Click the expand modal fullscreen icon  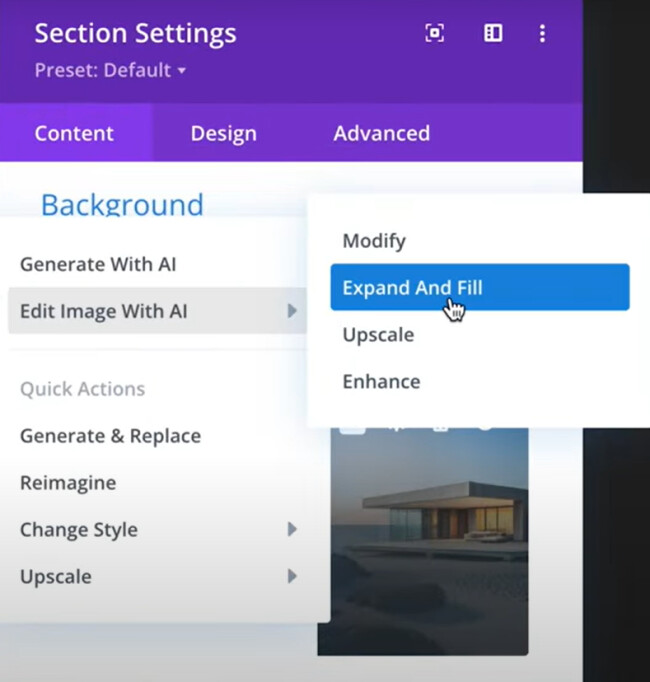tap(434, 33)
